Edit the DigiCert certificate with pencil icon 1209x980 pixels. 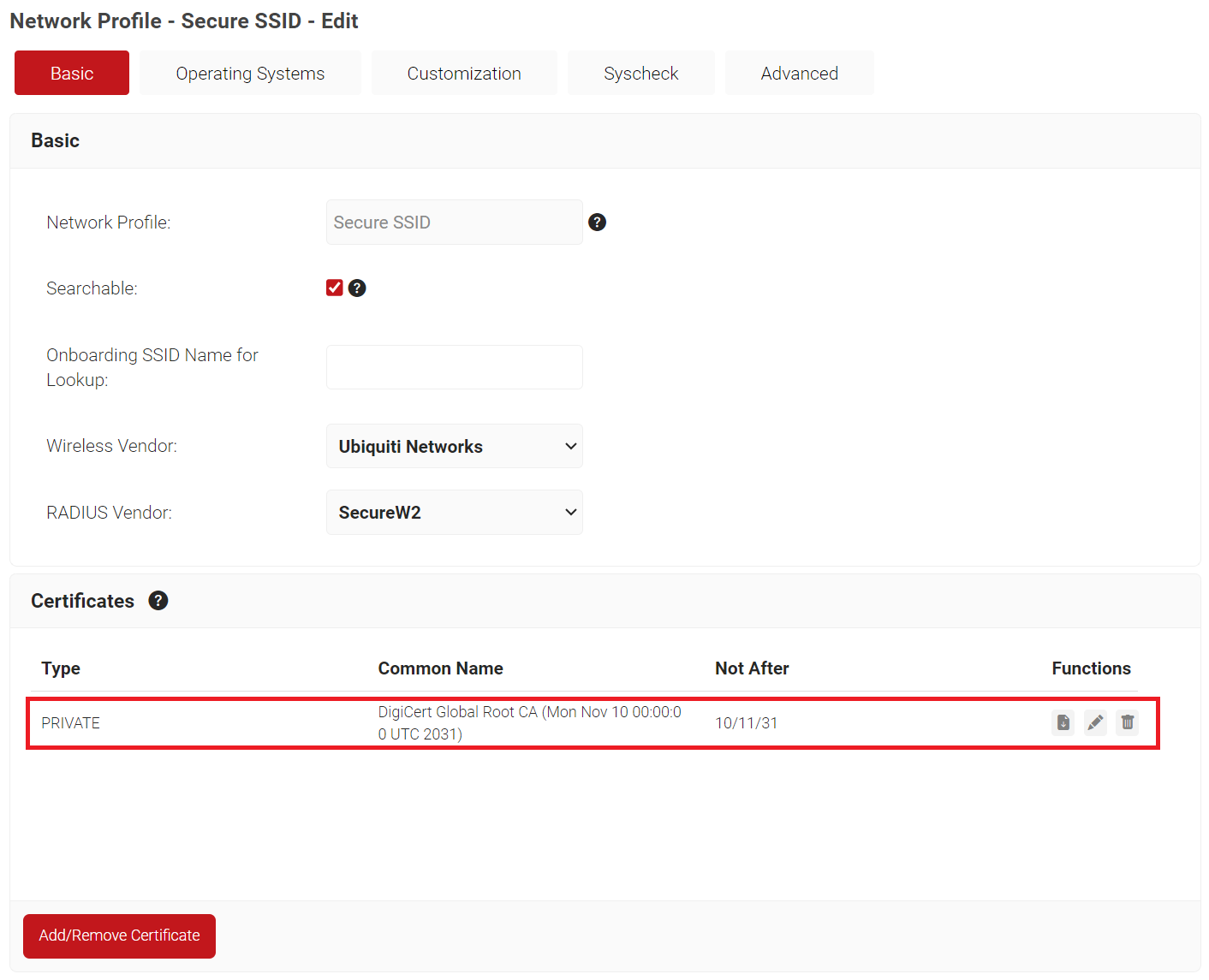1095,722
